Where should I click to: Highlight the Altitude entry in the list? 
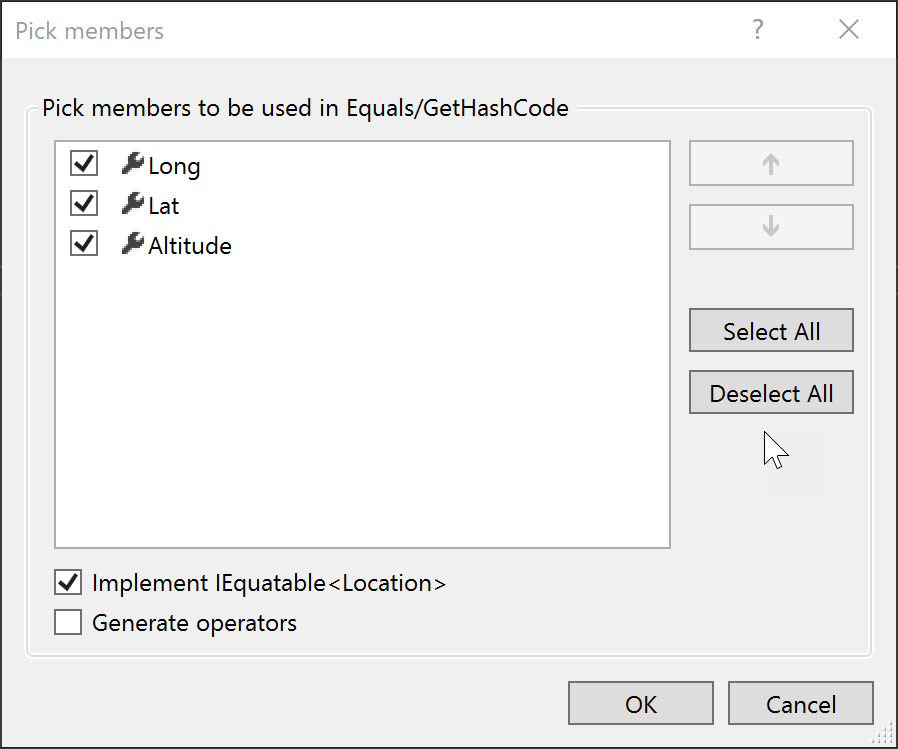click(192, 245)
